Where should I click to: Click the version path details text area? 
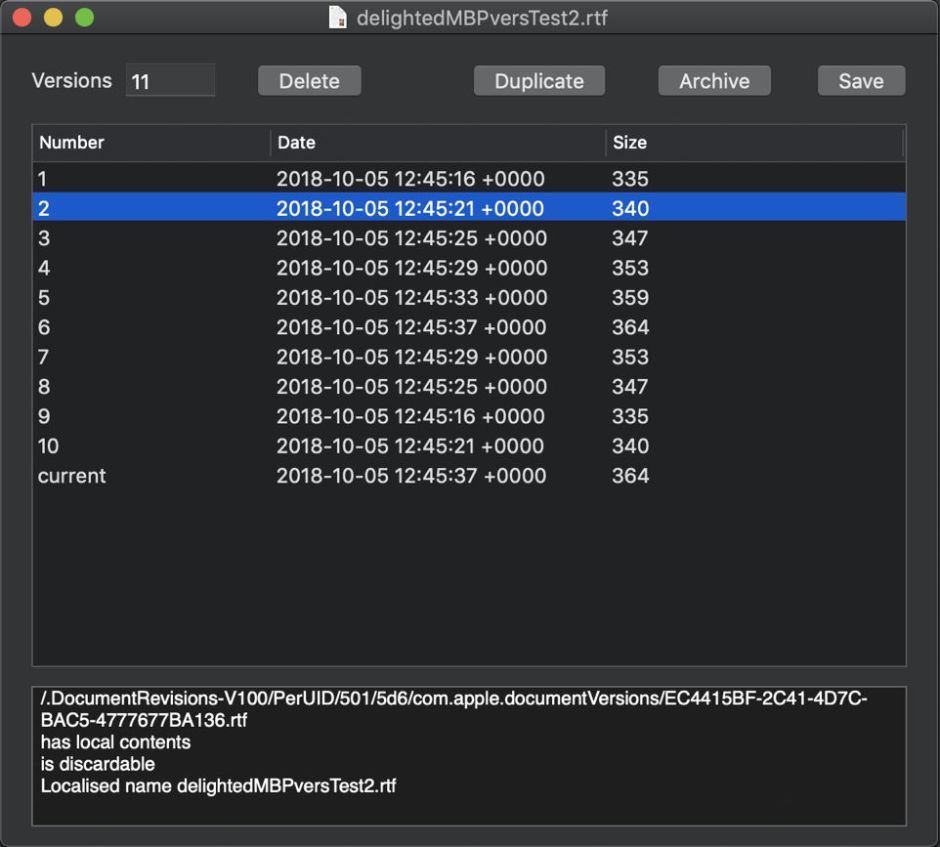[x=468, y=755]
